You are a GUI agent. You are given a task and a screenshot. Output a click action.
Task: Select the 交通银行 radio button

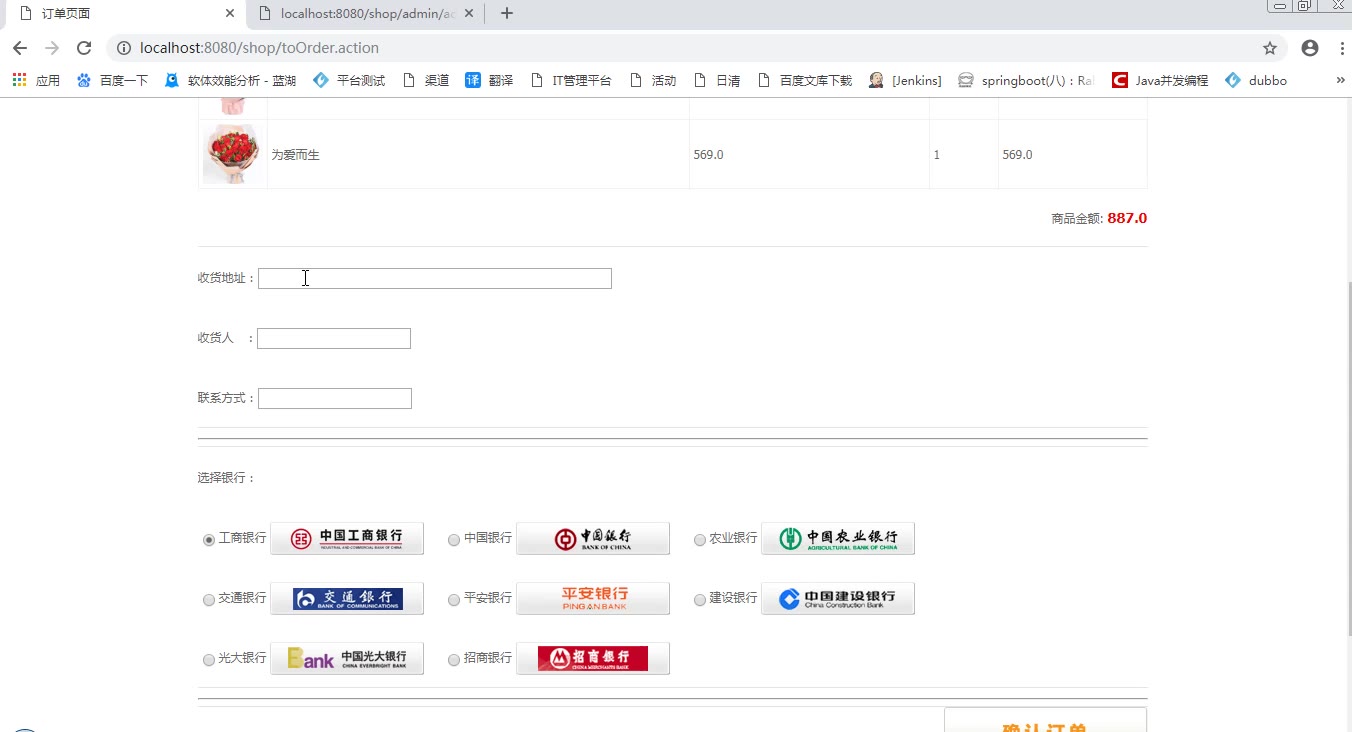209,600
